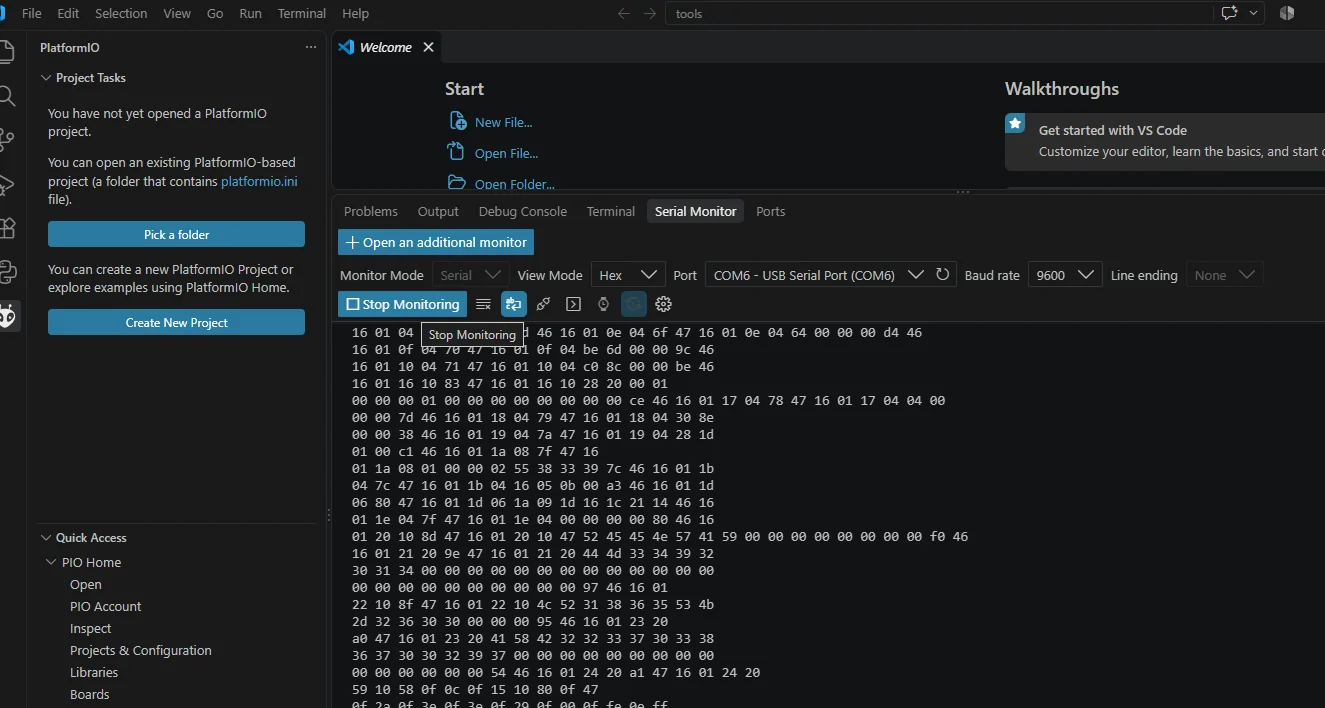Screen dimensions: 1325x708
Task: Switch to the Problems tab
Action: point(371,211)
